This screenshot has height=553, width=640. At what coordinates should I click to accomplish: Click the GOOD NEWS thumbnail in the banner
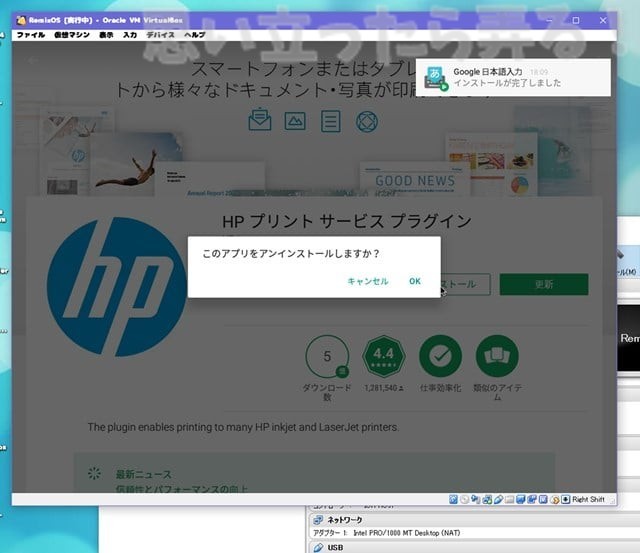[415, 180]
